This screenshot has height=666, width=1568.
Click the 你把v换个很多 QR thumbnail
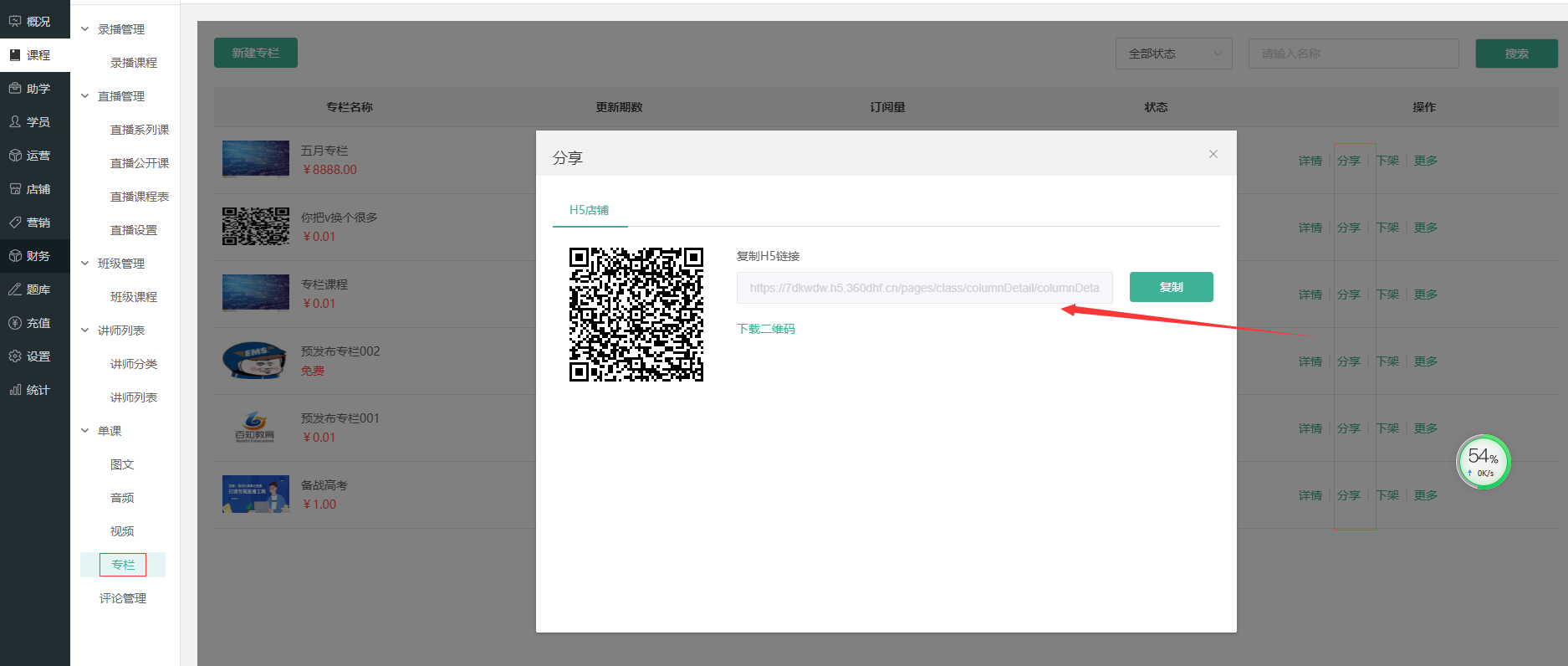pos(256,226)
